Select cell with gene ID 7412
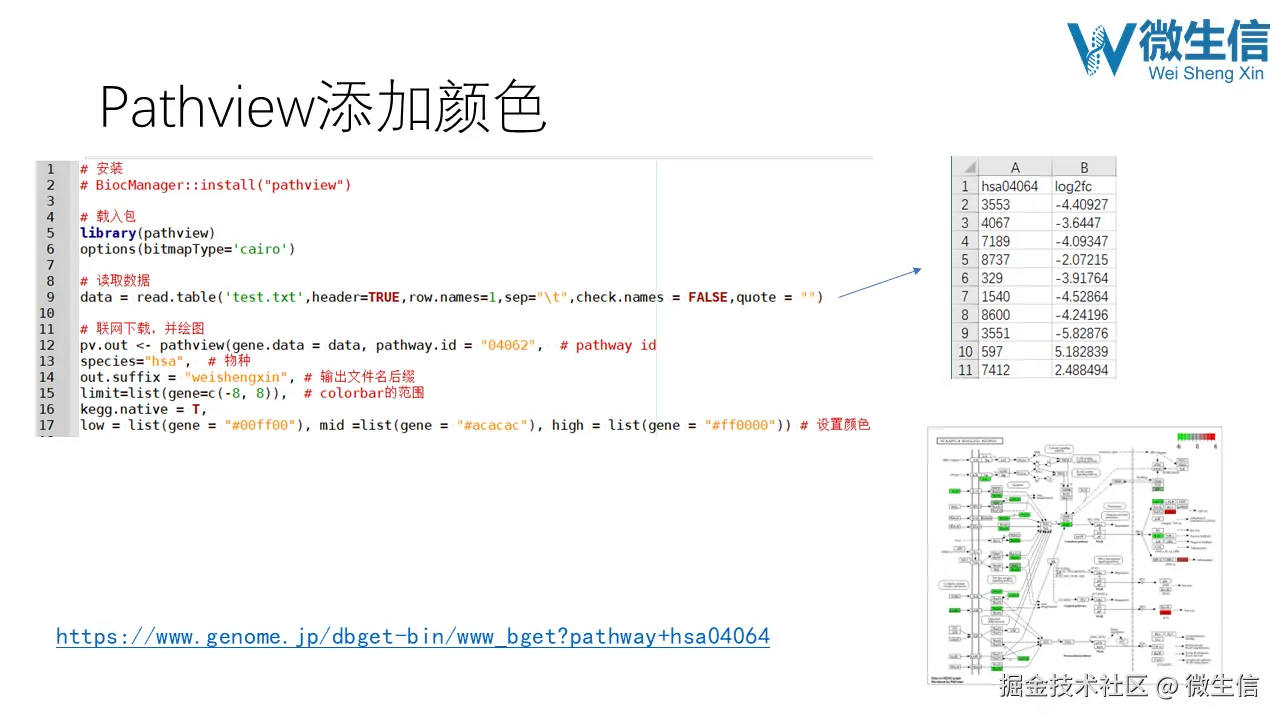 coord(1015,370)
